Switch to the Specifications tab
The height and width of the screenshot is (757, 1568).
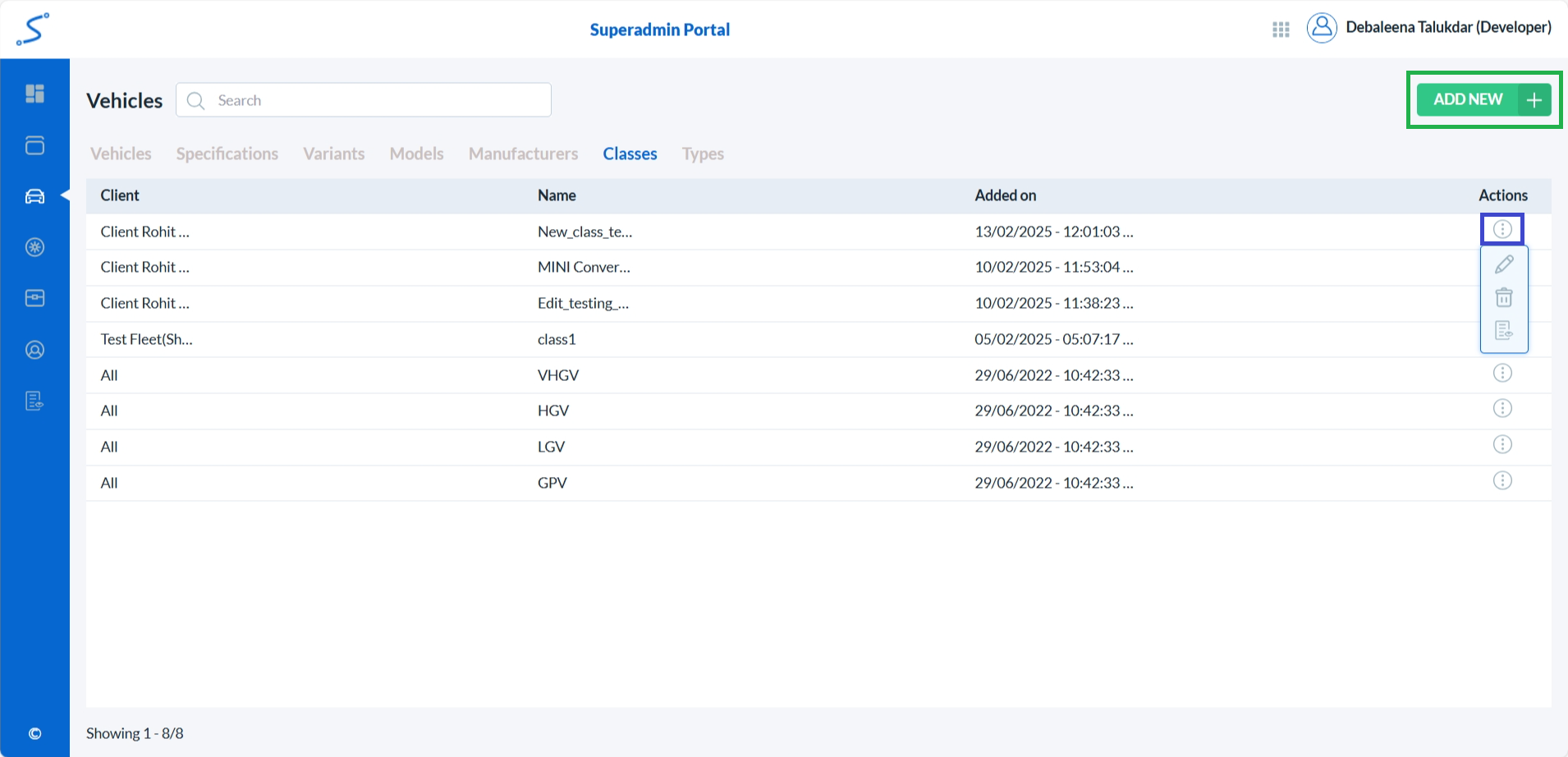(227, 154)
